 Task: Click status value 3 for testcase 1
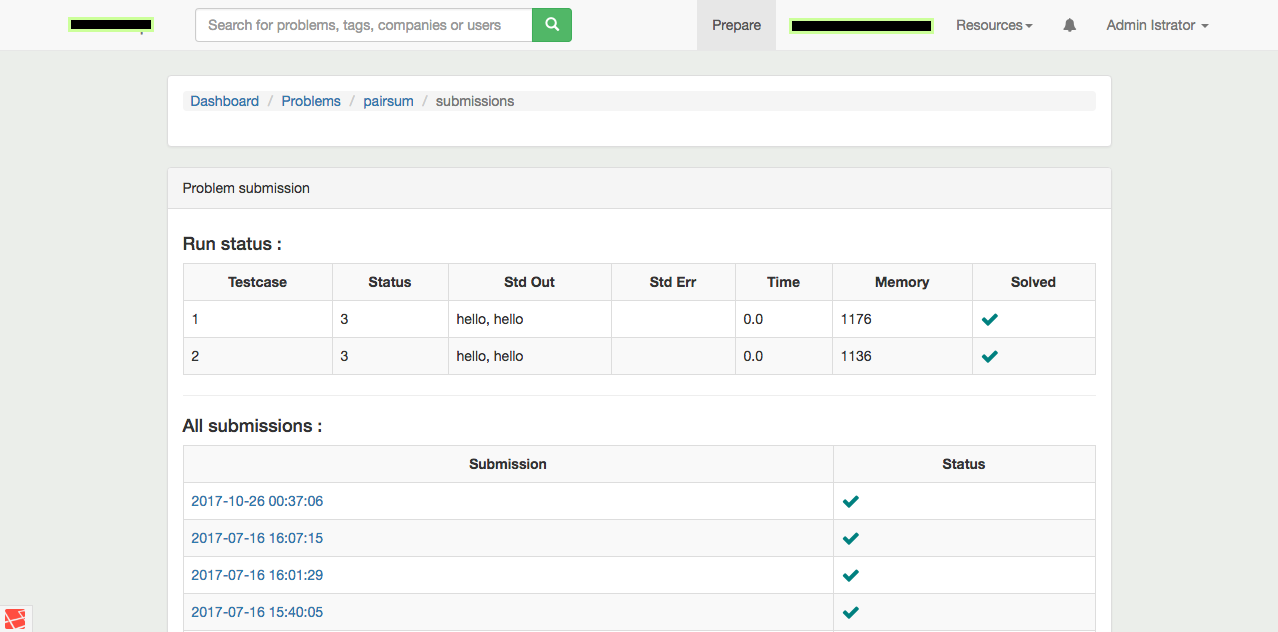tap(344, 319)
